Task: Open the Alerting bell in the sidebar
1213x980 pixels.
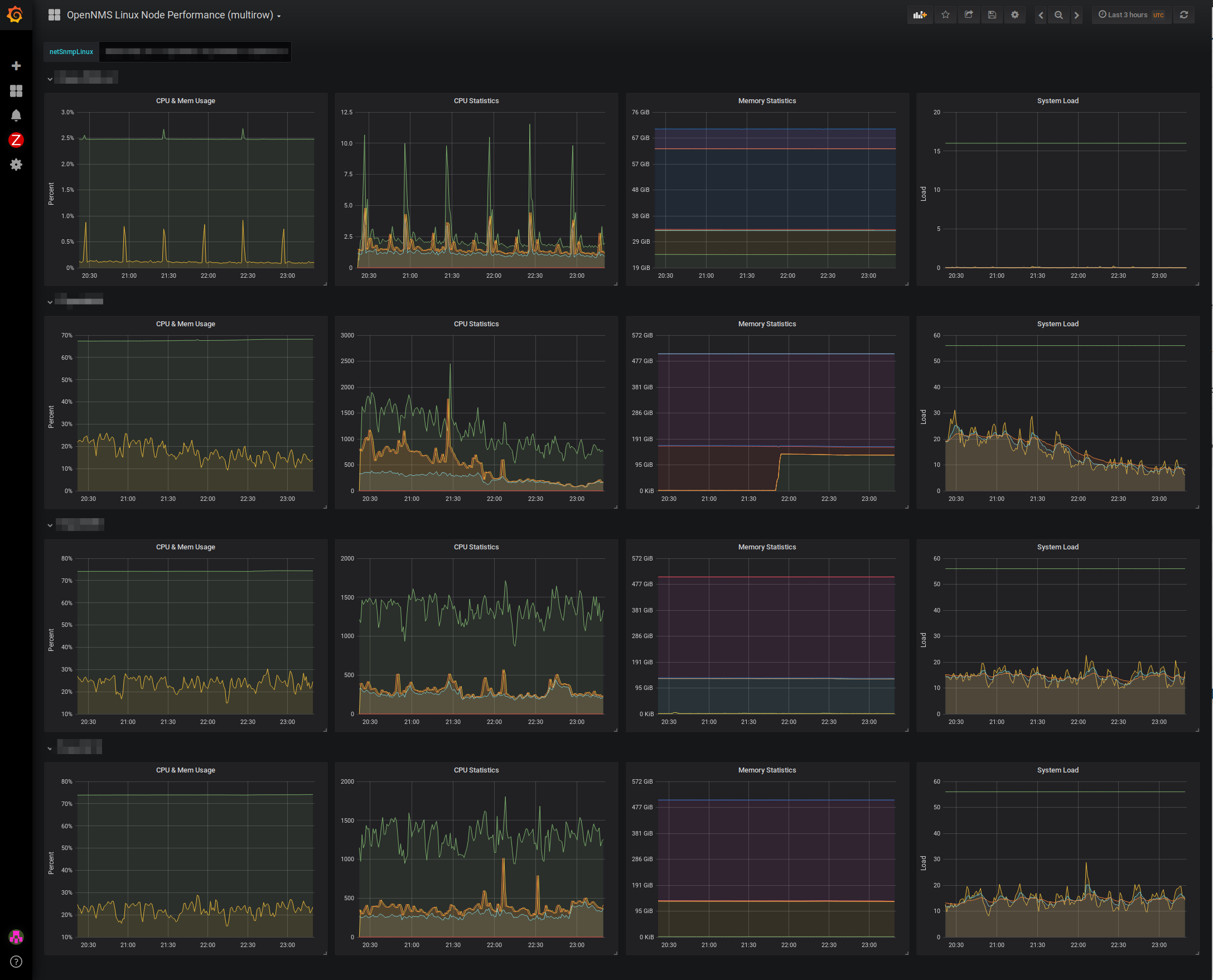Action: [x=16, y=115]
